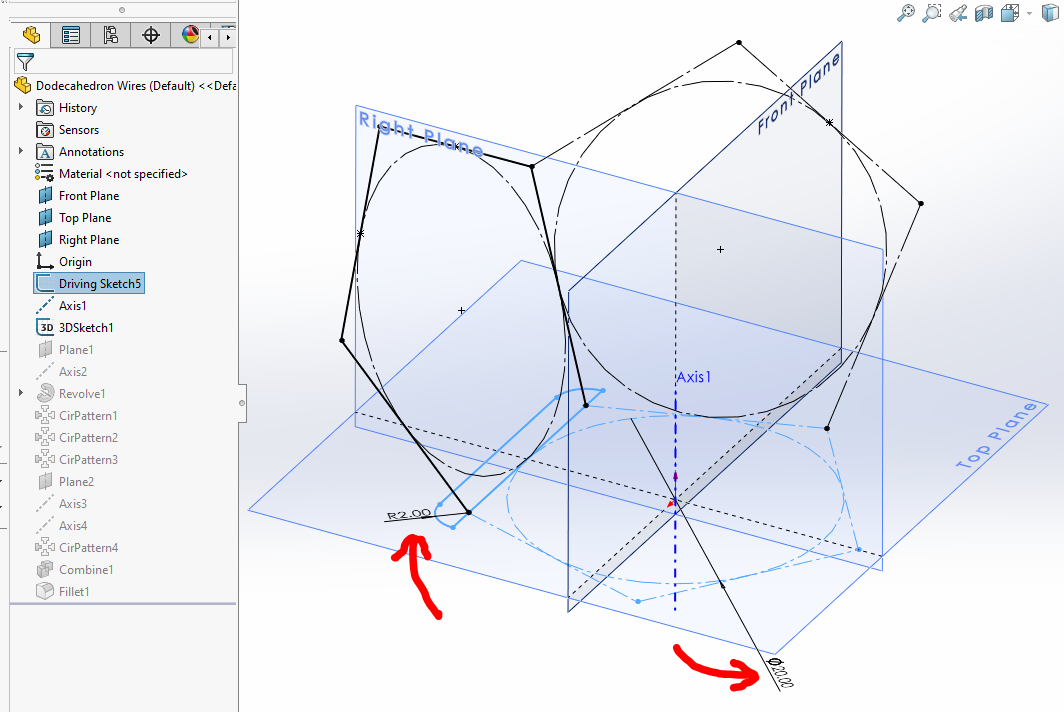Open the View Orientation dropdown arrow

(1029, 14)
